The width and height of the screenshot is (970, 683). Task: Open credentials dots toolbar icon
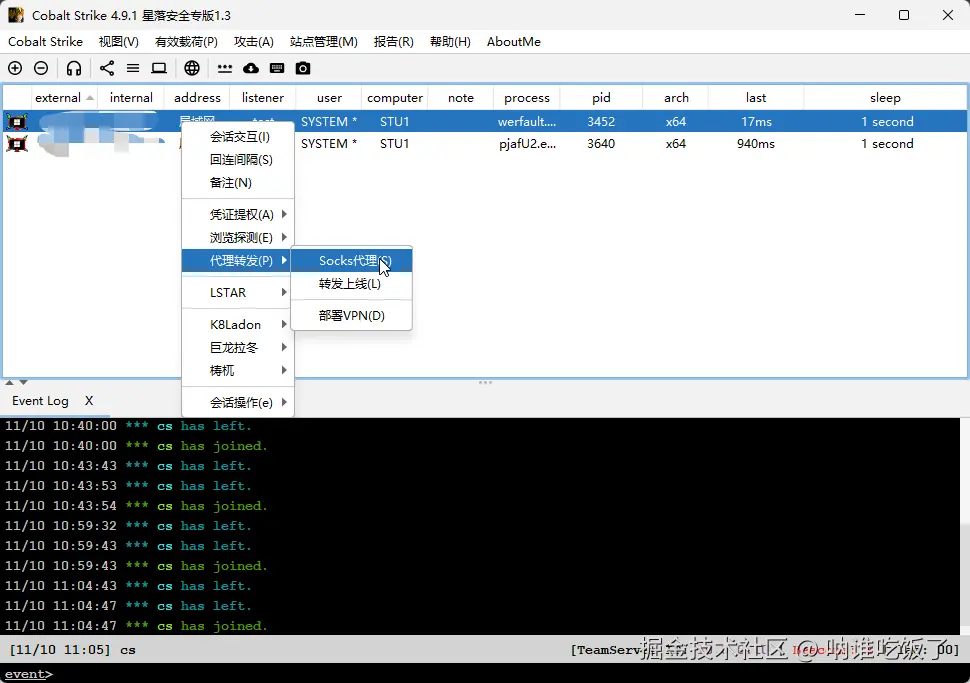point(225,68)
